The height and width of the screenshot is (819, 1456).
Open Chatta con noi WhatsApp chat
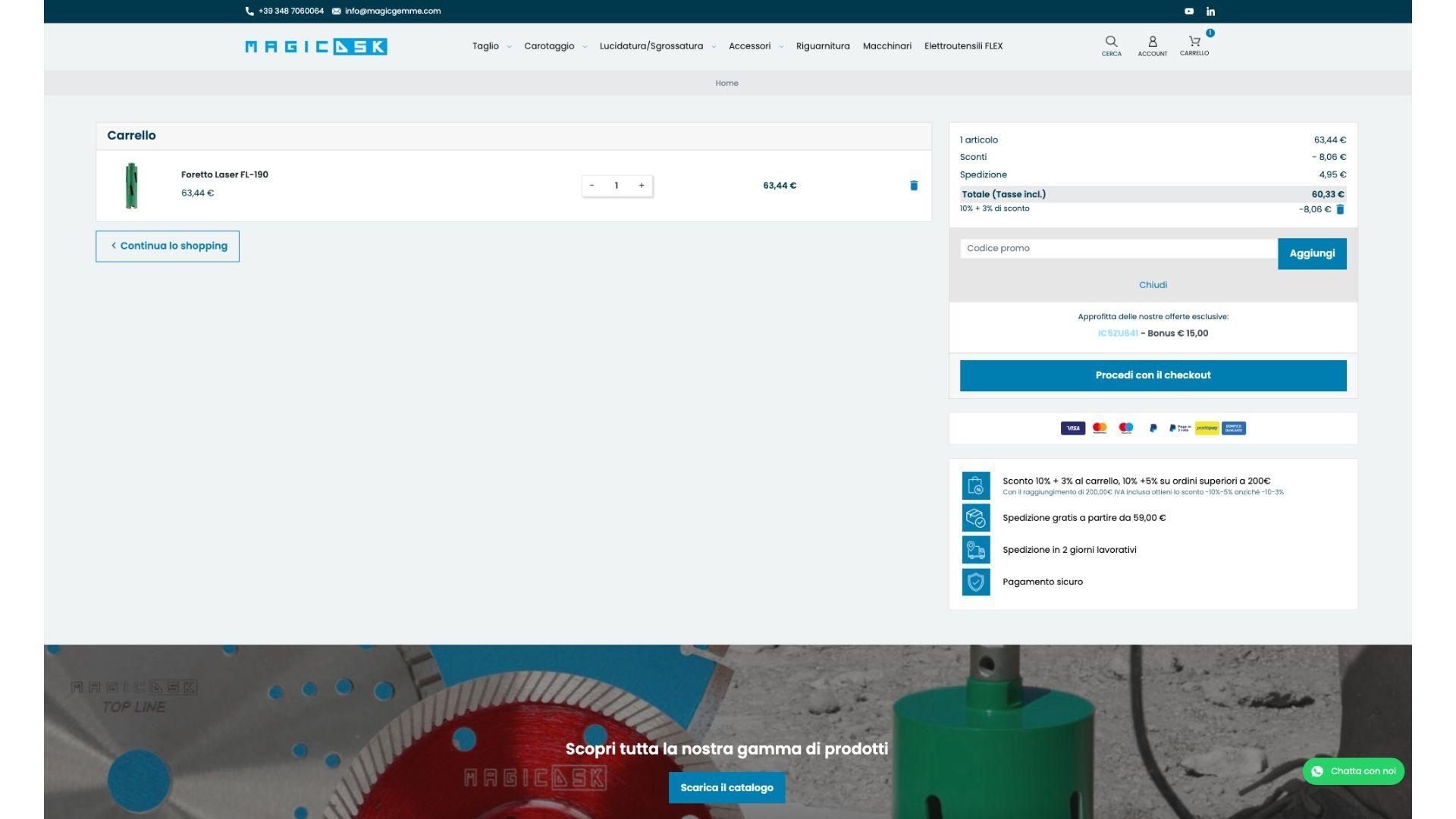(x=1354, y=772)
